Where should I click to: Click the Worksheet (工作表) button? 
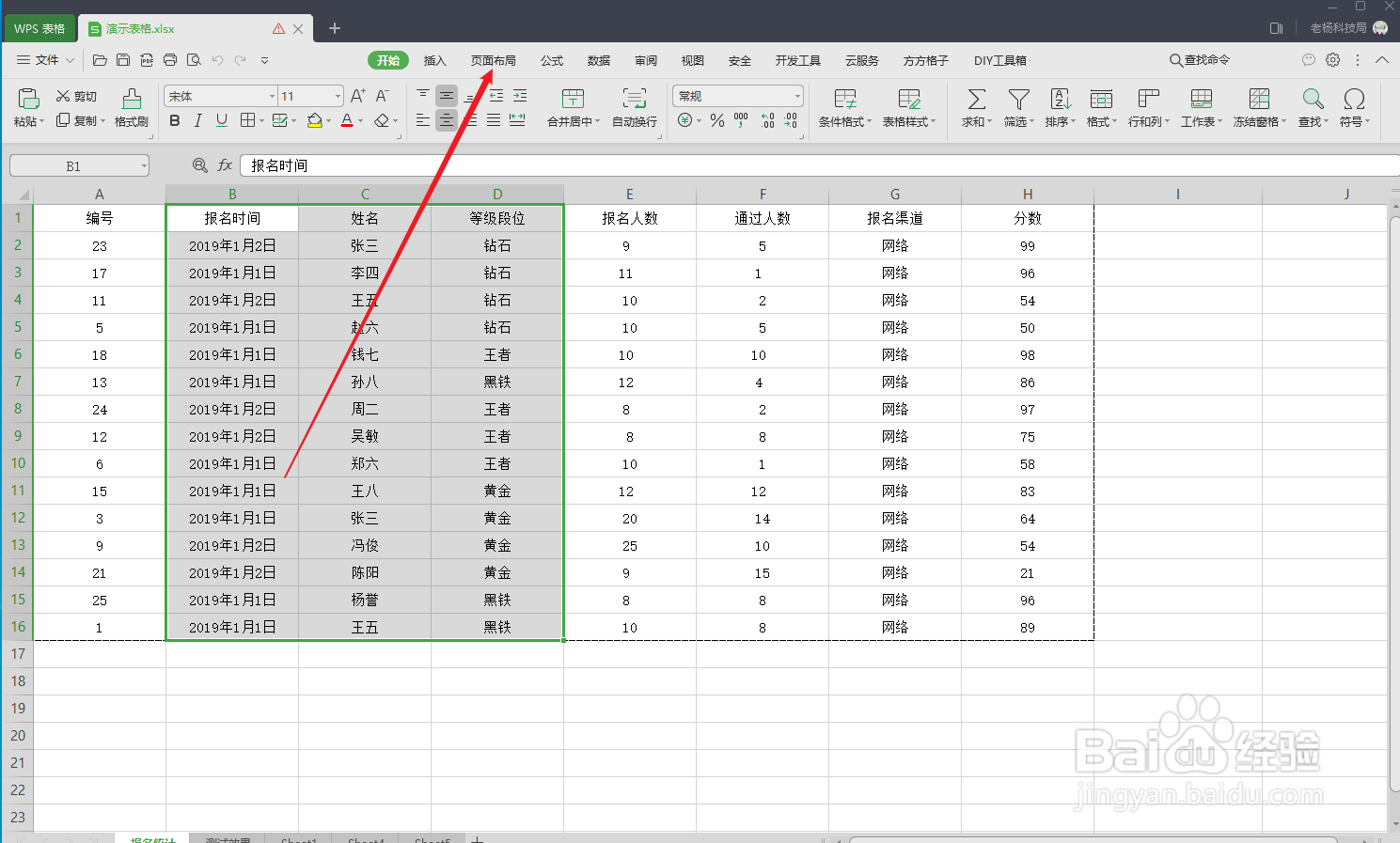(x=1202, y=107)
